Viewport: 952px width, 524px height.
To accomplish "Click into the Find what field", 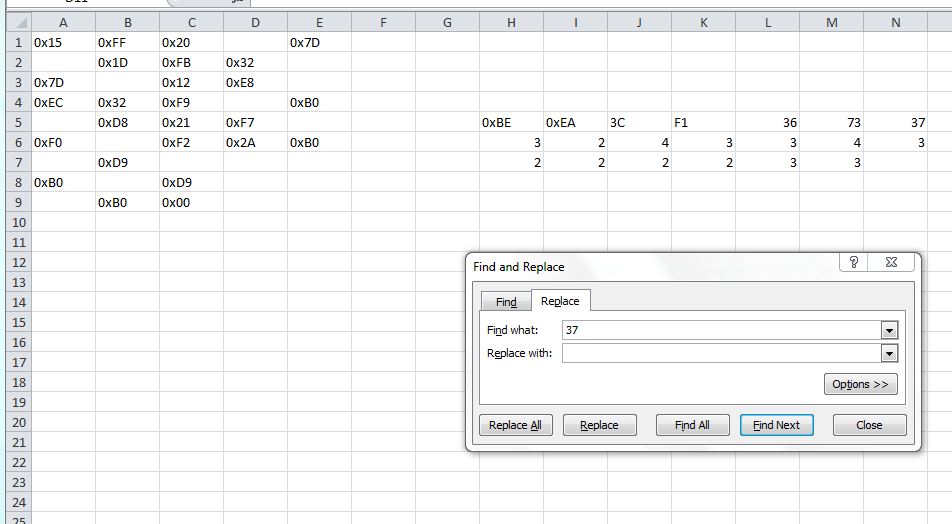I will 722,330.
